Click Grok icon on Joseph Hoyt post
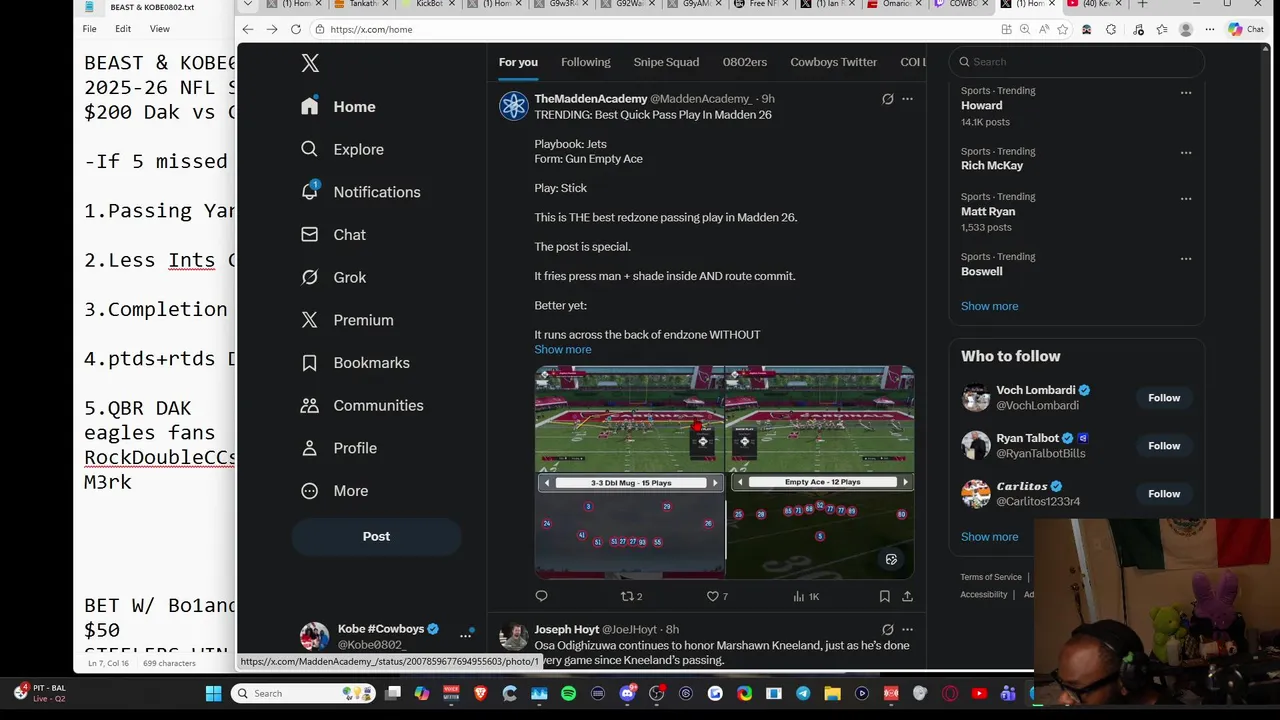 tap(887, 630)
